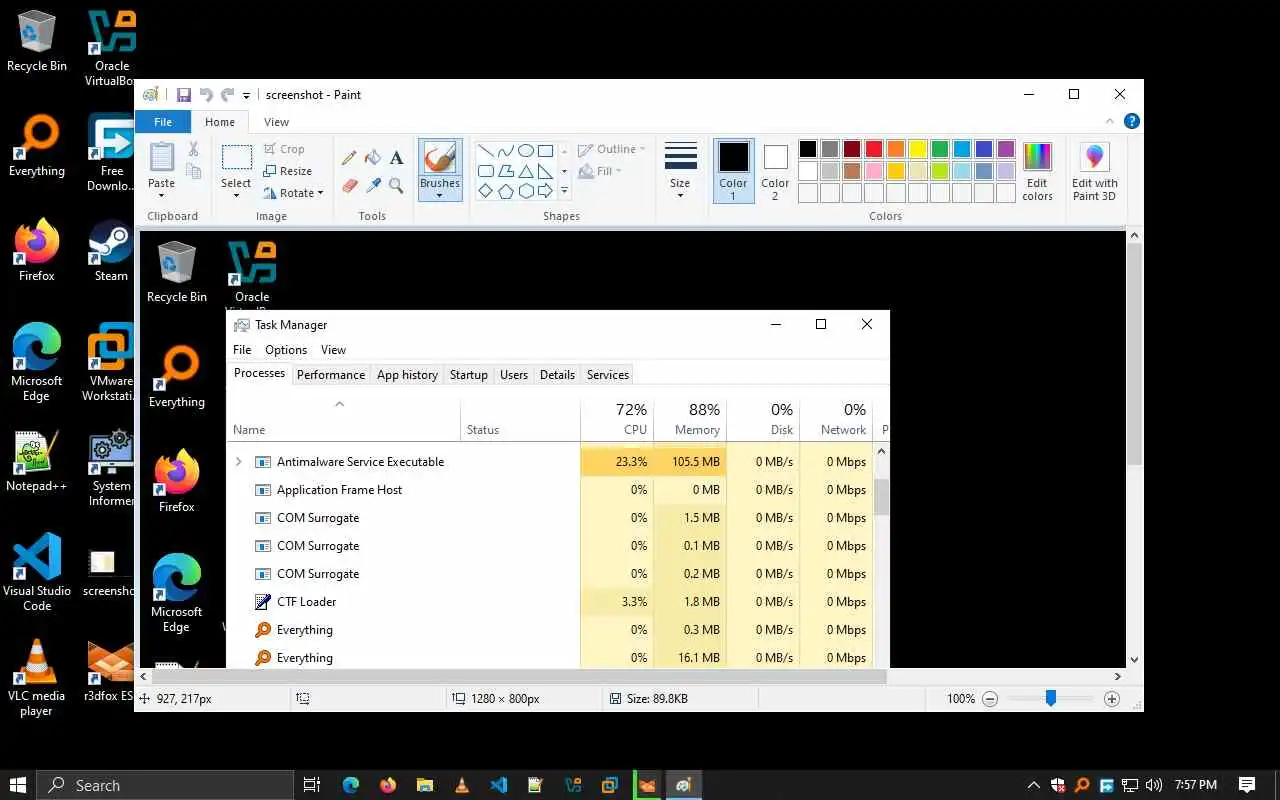
Task: Open the Resize and Skew dialog
Action: (288, 171)
